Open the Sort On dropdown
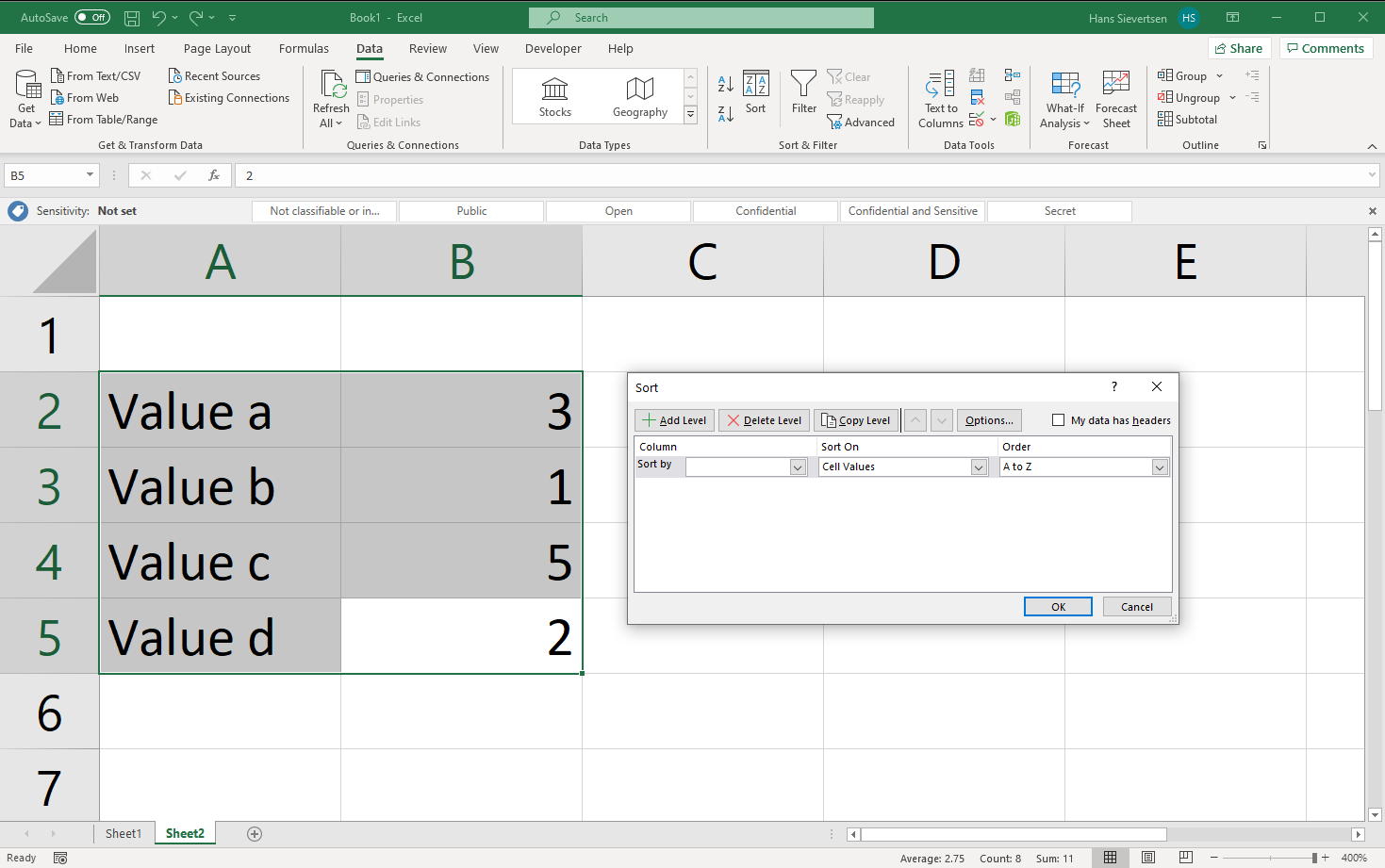Screen dimensions: 1385x868 tap(979, 467)
